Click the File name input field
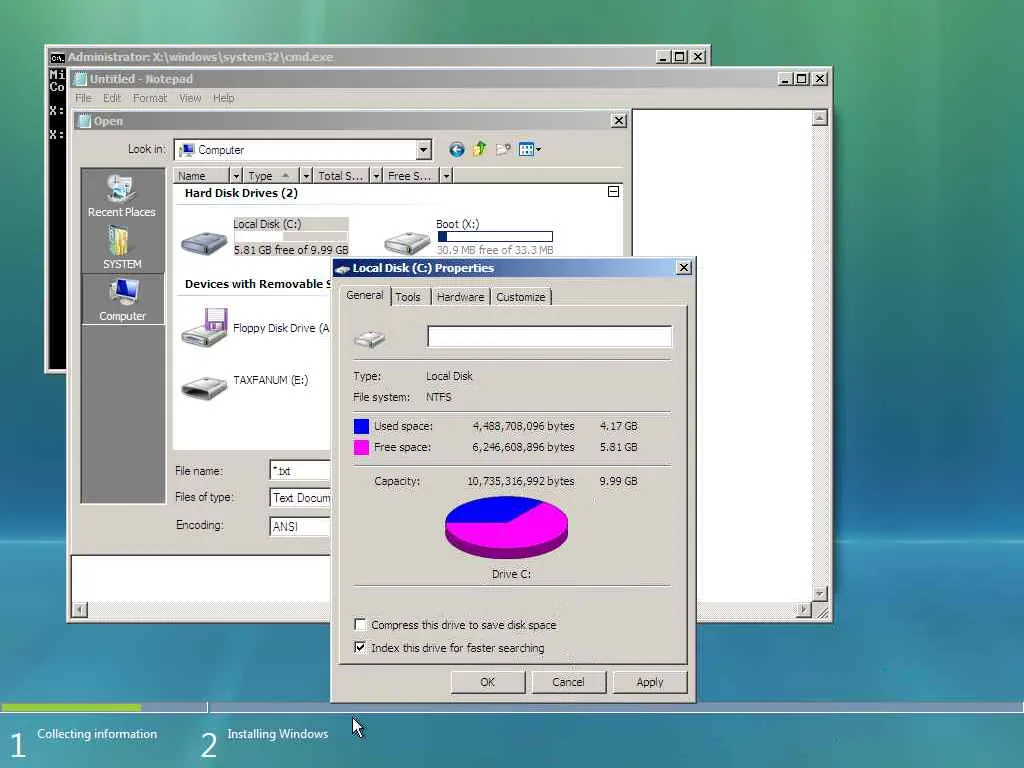Viewport: 1024px width, 768px height. (300, 470)
